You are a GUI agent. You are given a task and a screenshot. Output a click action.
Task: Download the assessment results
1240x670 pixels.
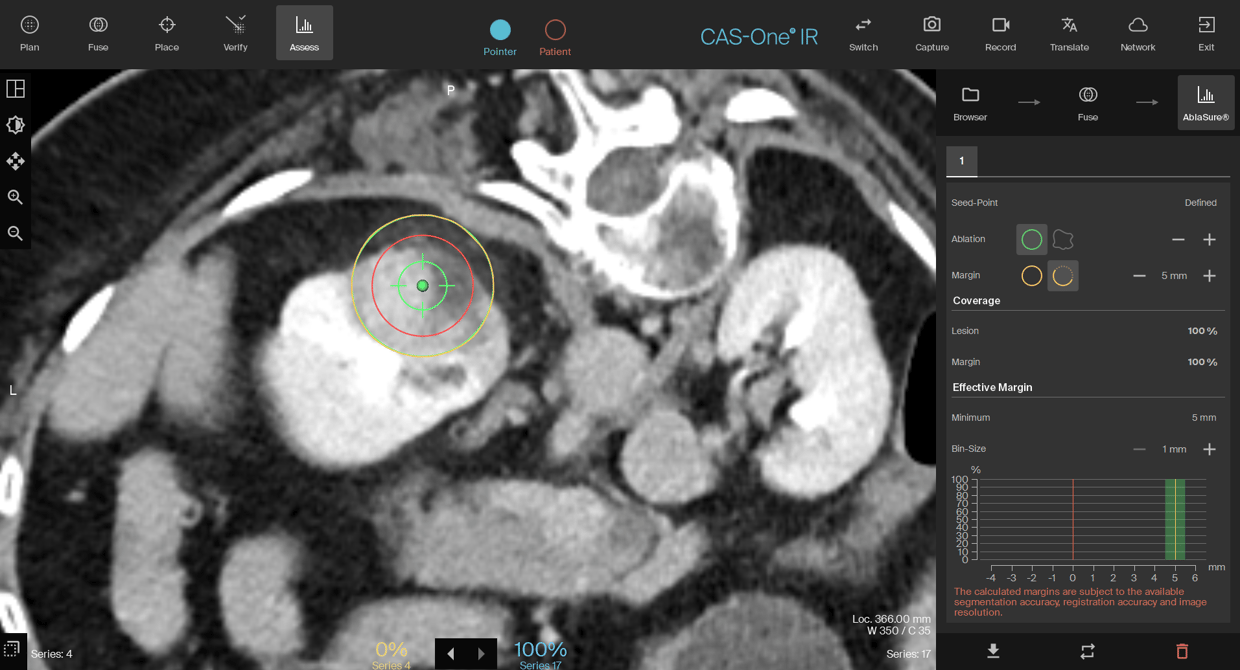click(x=993, y=651)
